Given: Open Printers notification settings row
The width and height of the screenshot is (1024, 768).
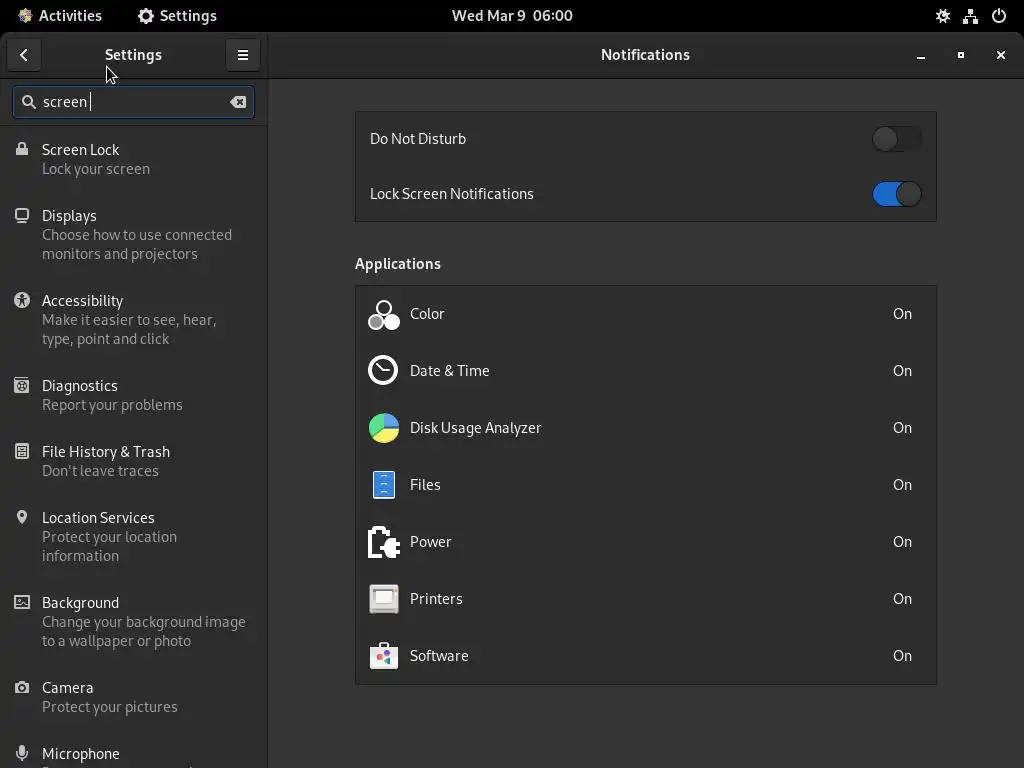Looking at the screenshot, I should click(x=645, y=599).
